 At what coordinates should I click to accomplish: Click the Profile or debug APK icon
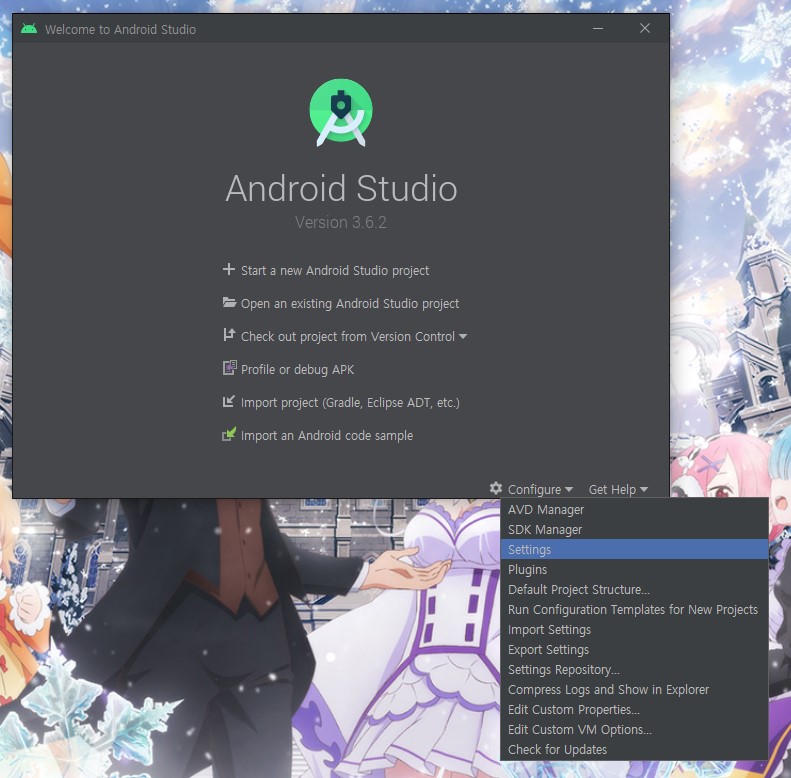230,368
